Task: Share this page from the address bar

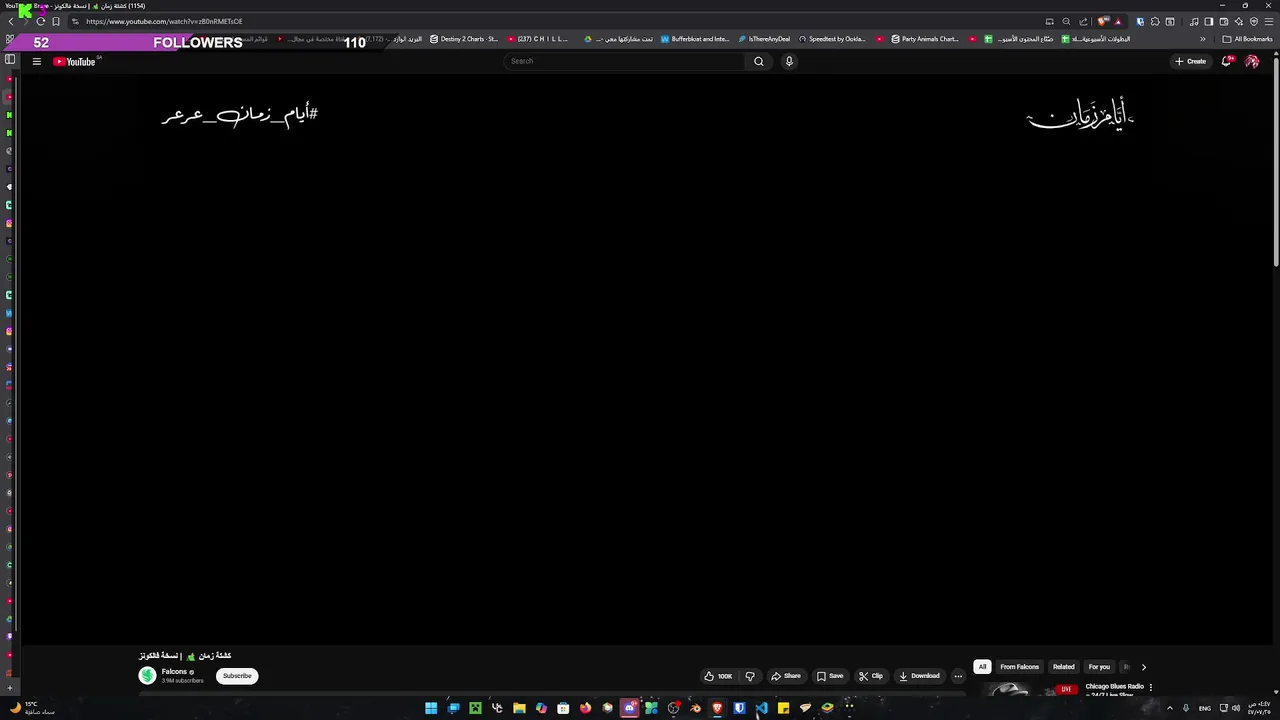Action: pyautogui.click(x=1083, y=21)
